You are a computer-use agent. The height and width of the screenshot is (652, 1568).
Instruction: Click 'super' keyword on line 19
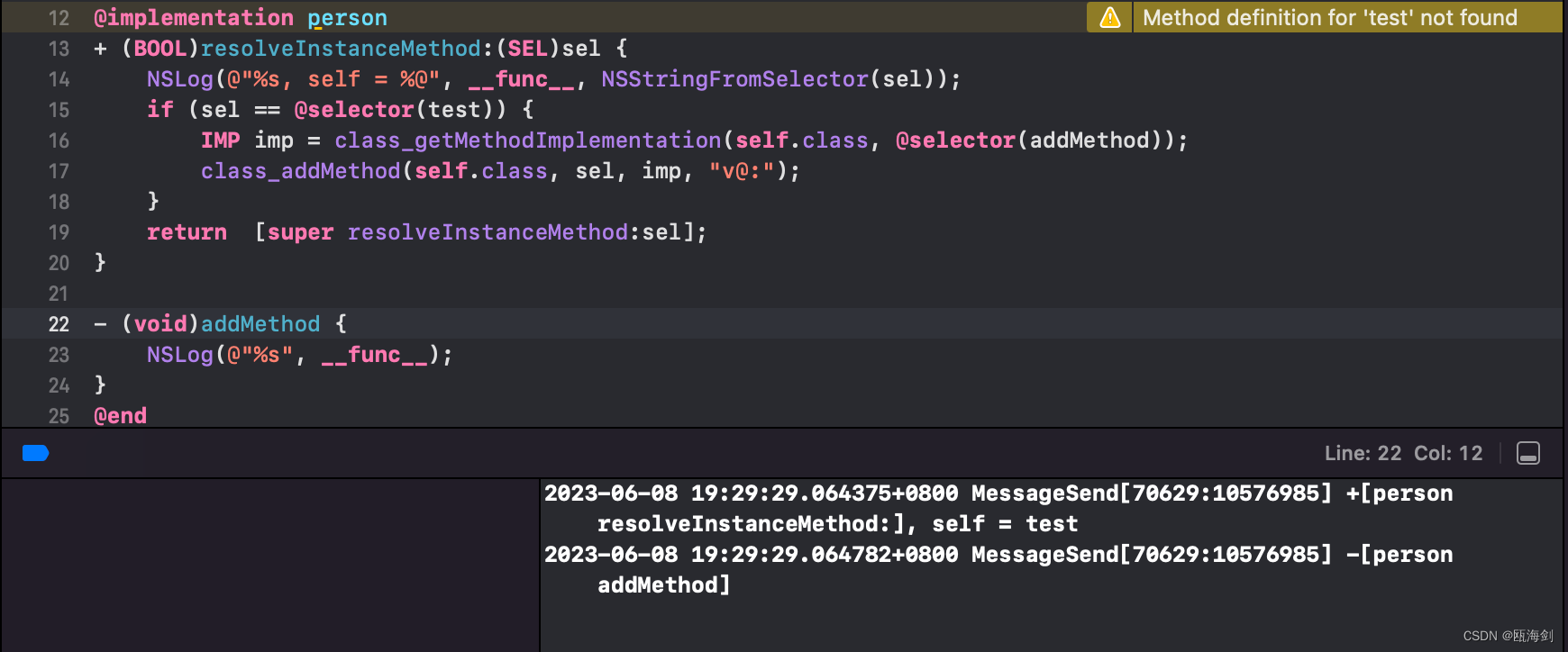pos(300,232)
